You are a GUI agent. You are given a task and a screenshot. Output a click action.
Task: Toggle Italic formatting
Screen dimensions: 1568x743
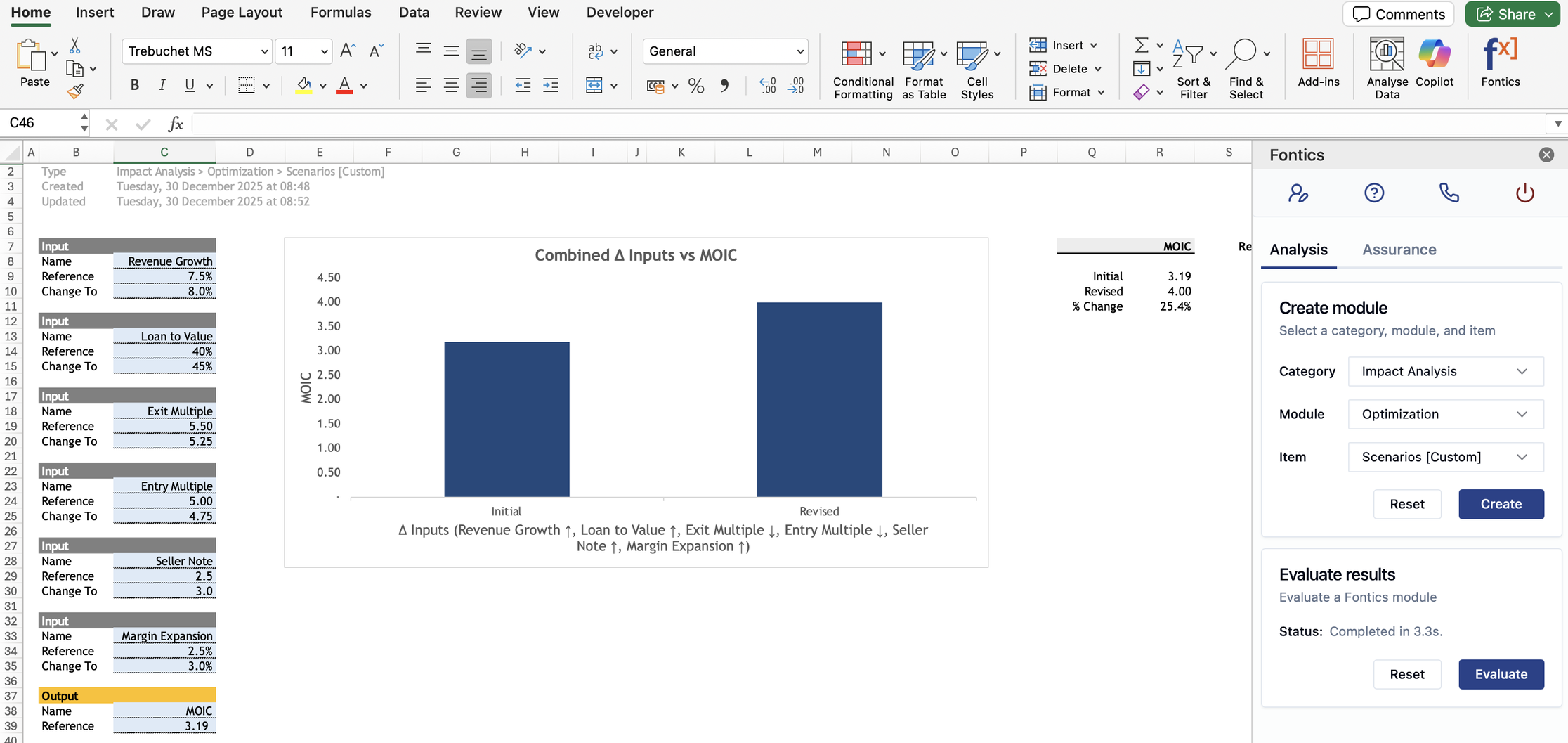pos(162,86)
